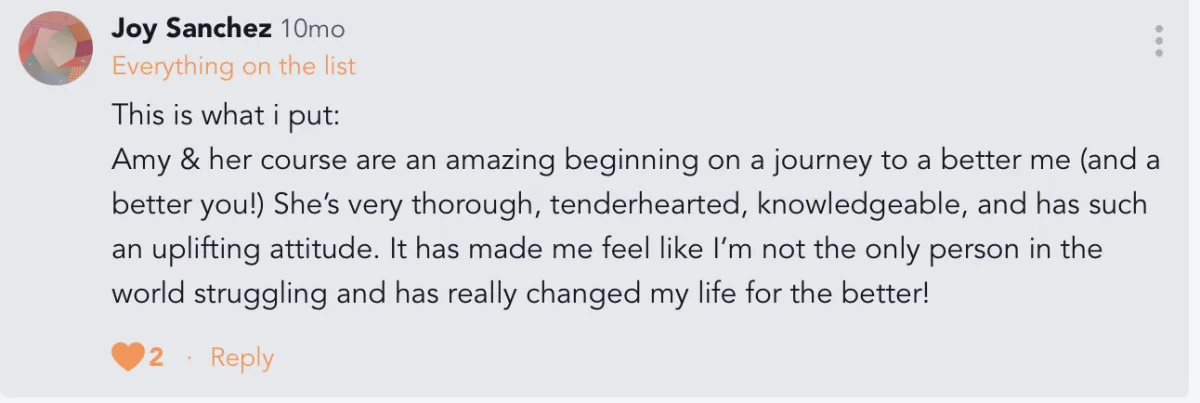Click the dot separator before Reply
The image size is (1200, 403).
click(x=188, y=358)
